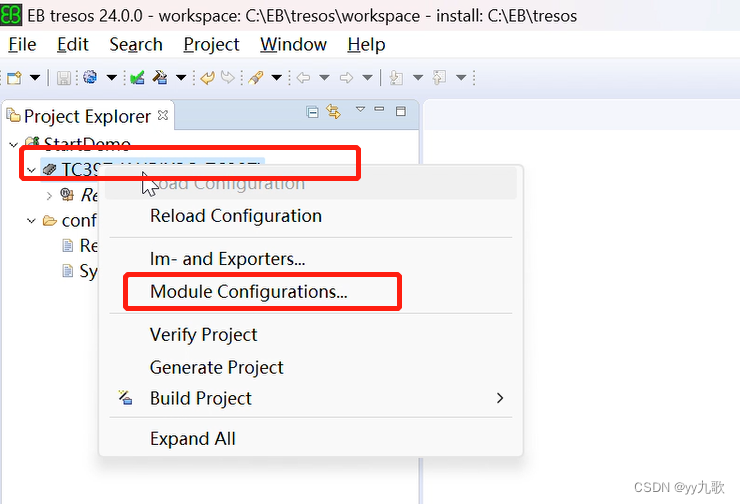Close the Project Explorer tab
Image resolution: width=740 pixels, height=504 pixels.
(x=163, y=115)
